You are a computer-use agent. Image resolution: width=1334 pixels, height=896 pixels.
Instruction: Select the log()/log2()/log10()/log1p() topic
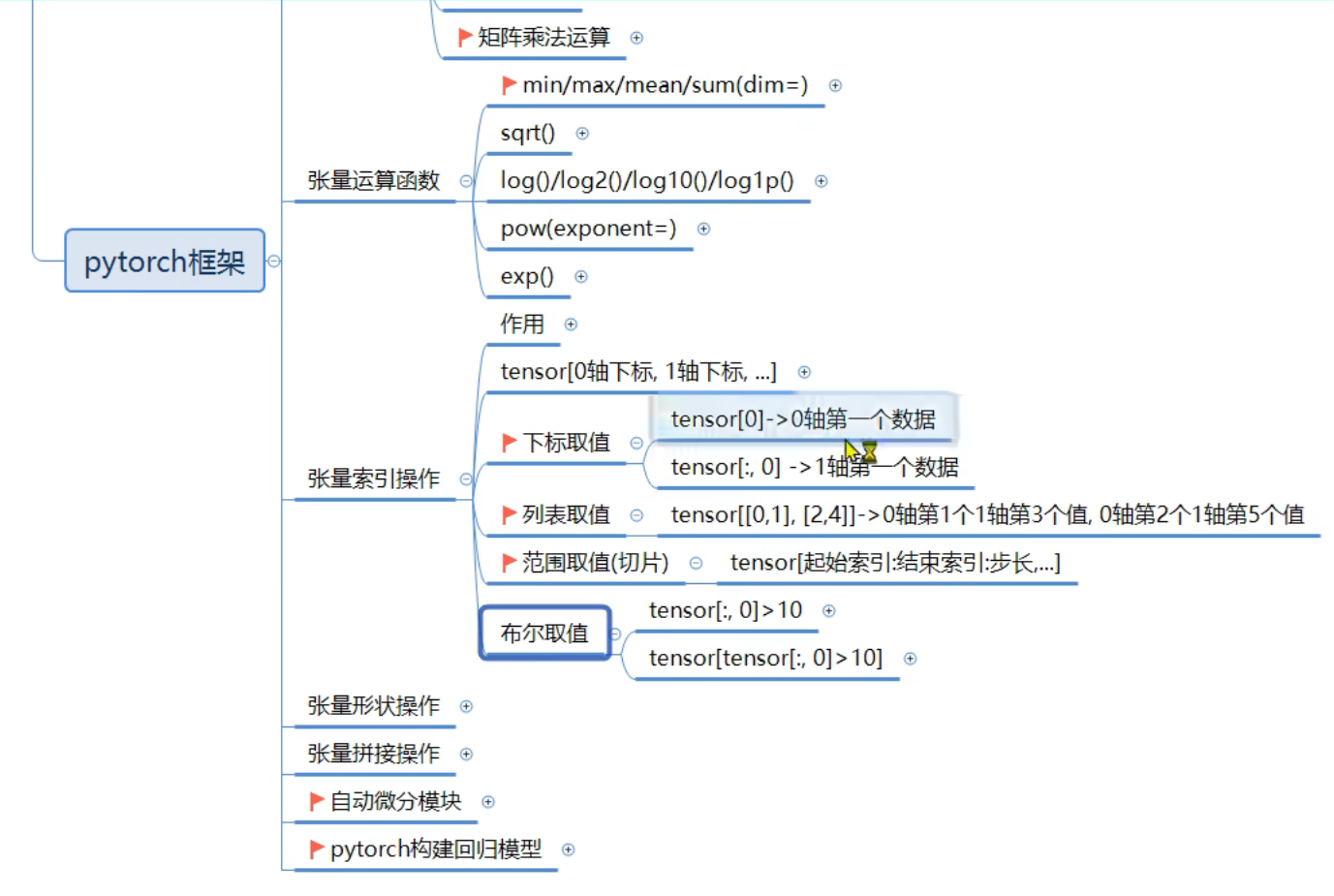647,180
